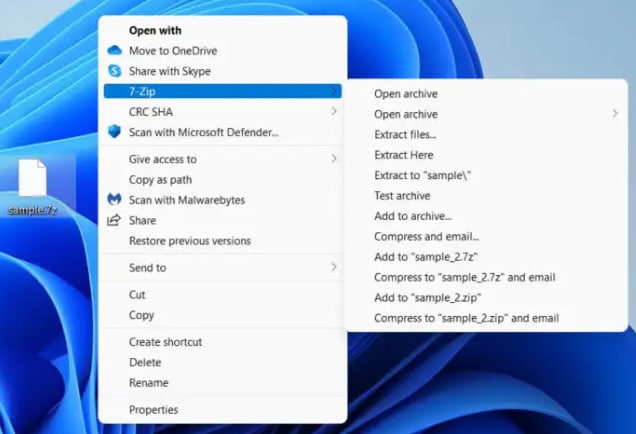Screen dimensions: 636x434
Task: Select Scan with Microsoft Defender
Action: click(223, 132)
